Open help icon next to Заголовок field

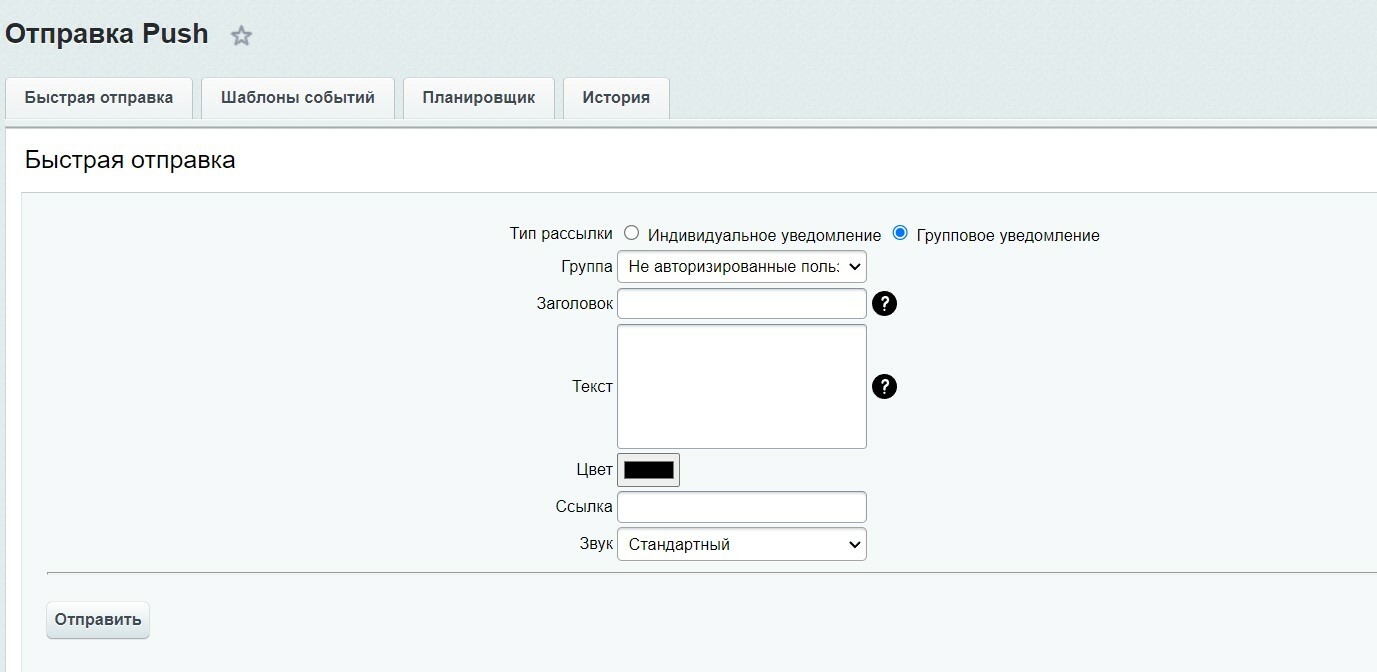click(x=884, y=303)
